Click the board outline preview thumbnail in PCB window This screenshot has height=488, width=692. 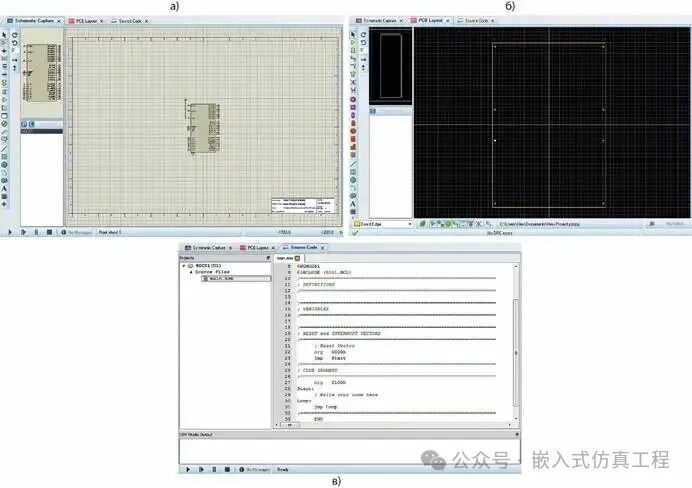click(391, 66)
